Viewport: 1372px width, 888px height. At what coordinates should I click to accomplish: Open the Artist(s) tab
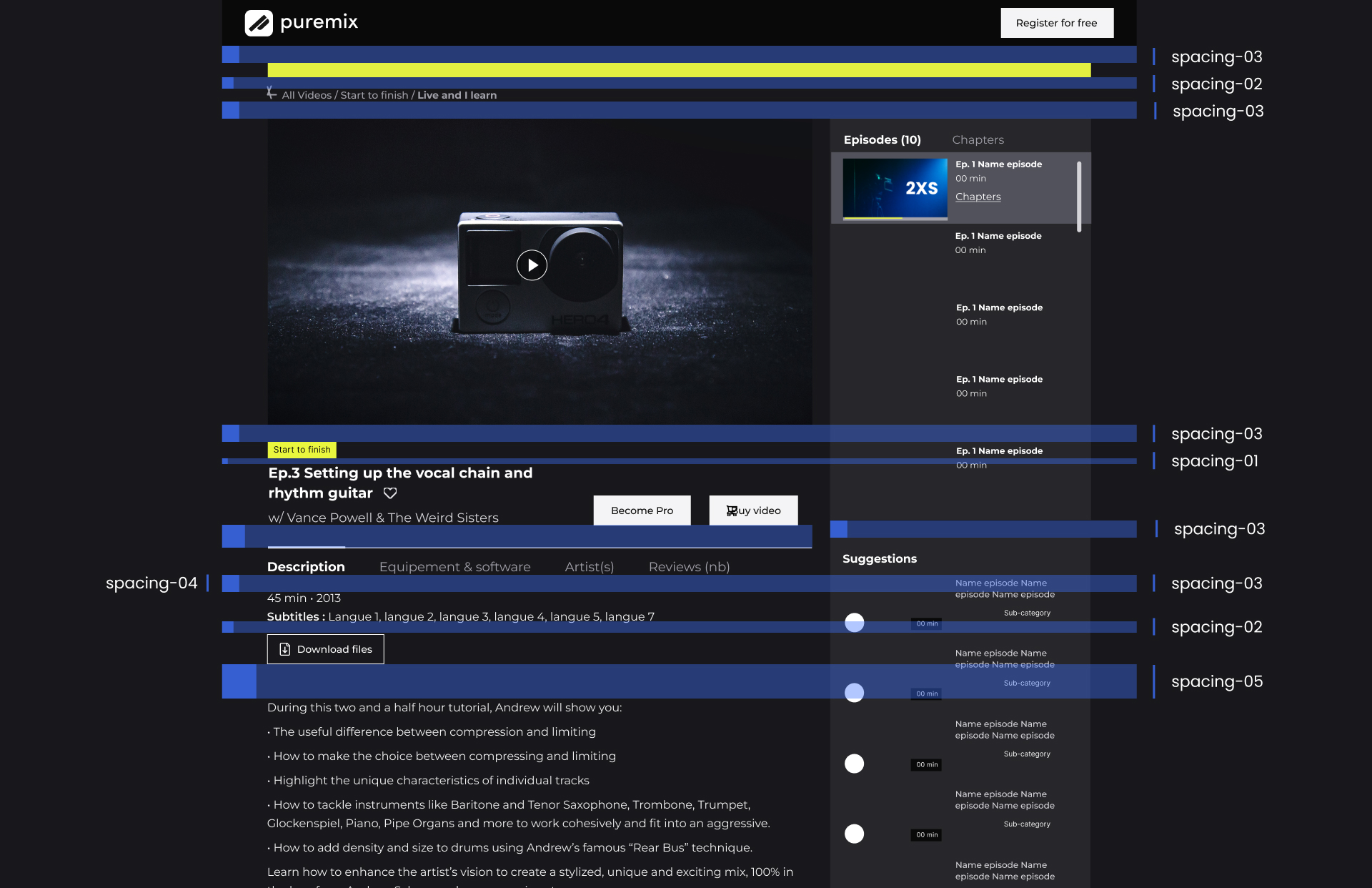(x=589, y=567)
